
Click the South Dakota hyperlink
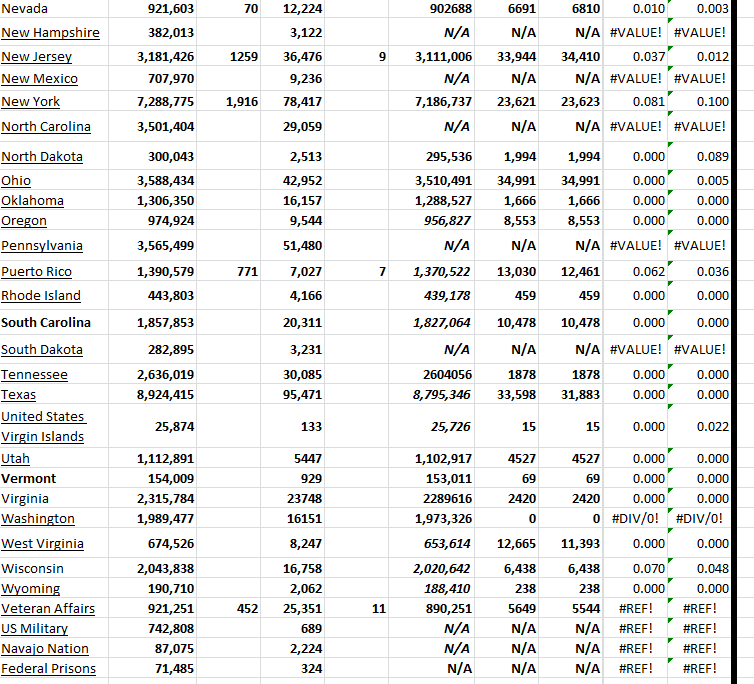click(42, 350)
